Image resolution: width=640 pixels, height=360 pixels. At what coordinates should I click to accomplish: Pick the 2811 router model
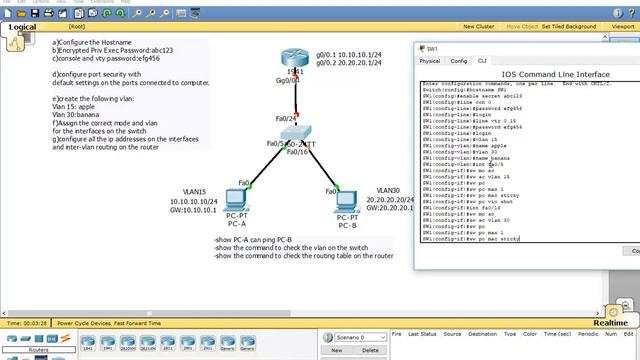(168, 343)
